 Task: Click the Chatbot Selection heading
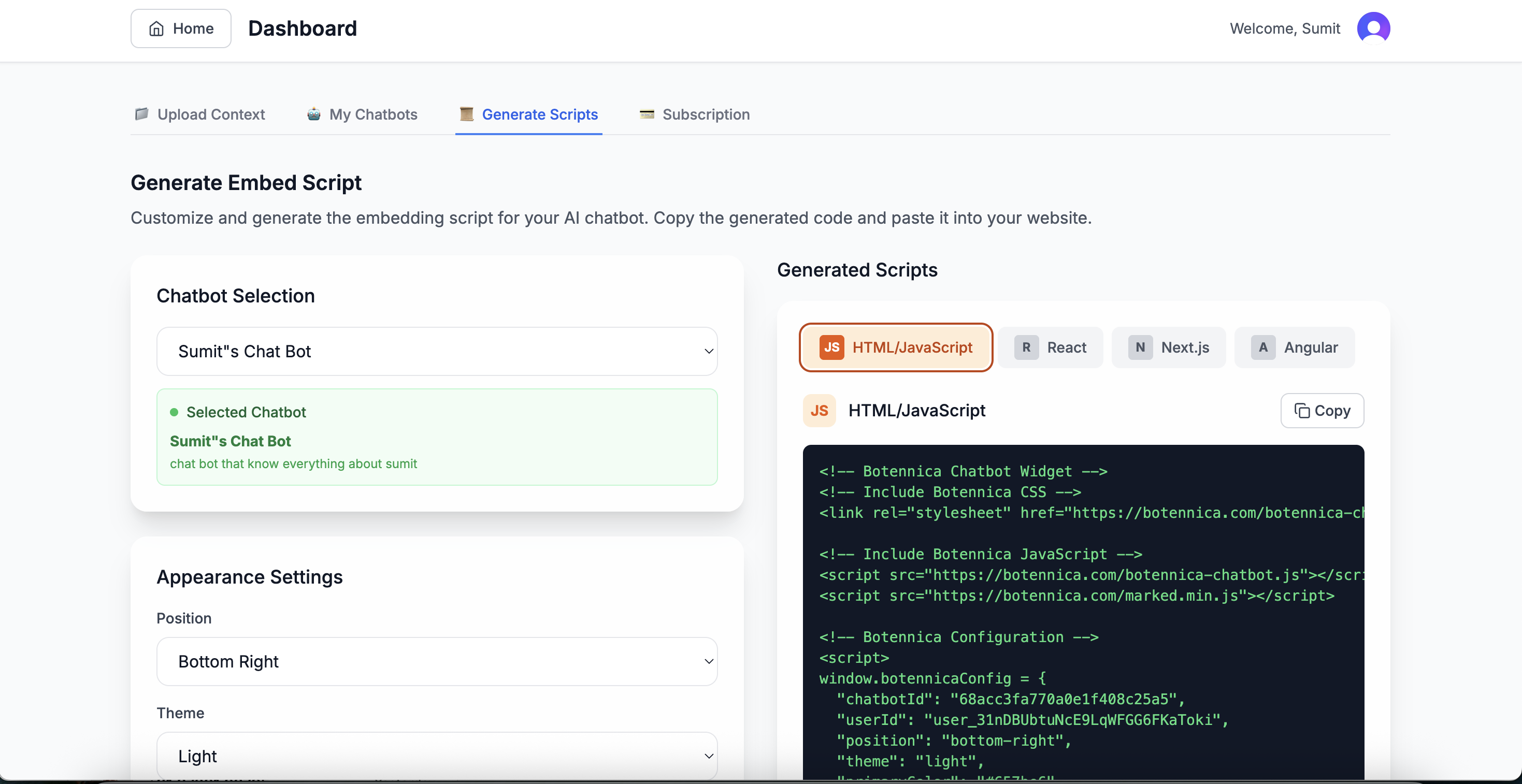[x=236, y=295]
